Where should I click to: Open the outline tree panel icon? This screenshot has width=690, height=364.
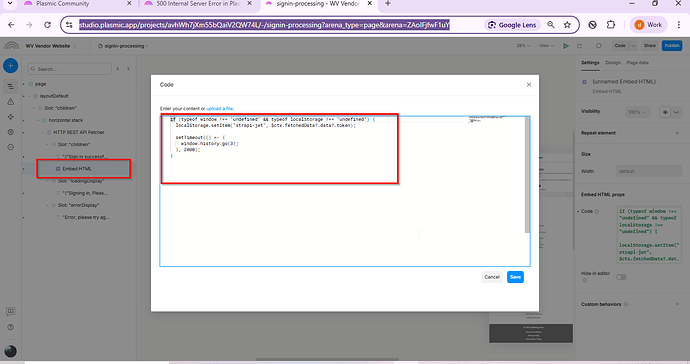click(x=11, y=87)
